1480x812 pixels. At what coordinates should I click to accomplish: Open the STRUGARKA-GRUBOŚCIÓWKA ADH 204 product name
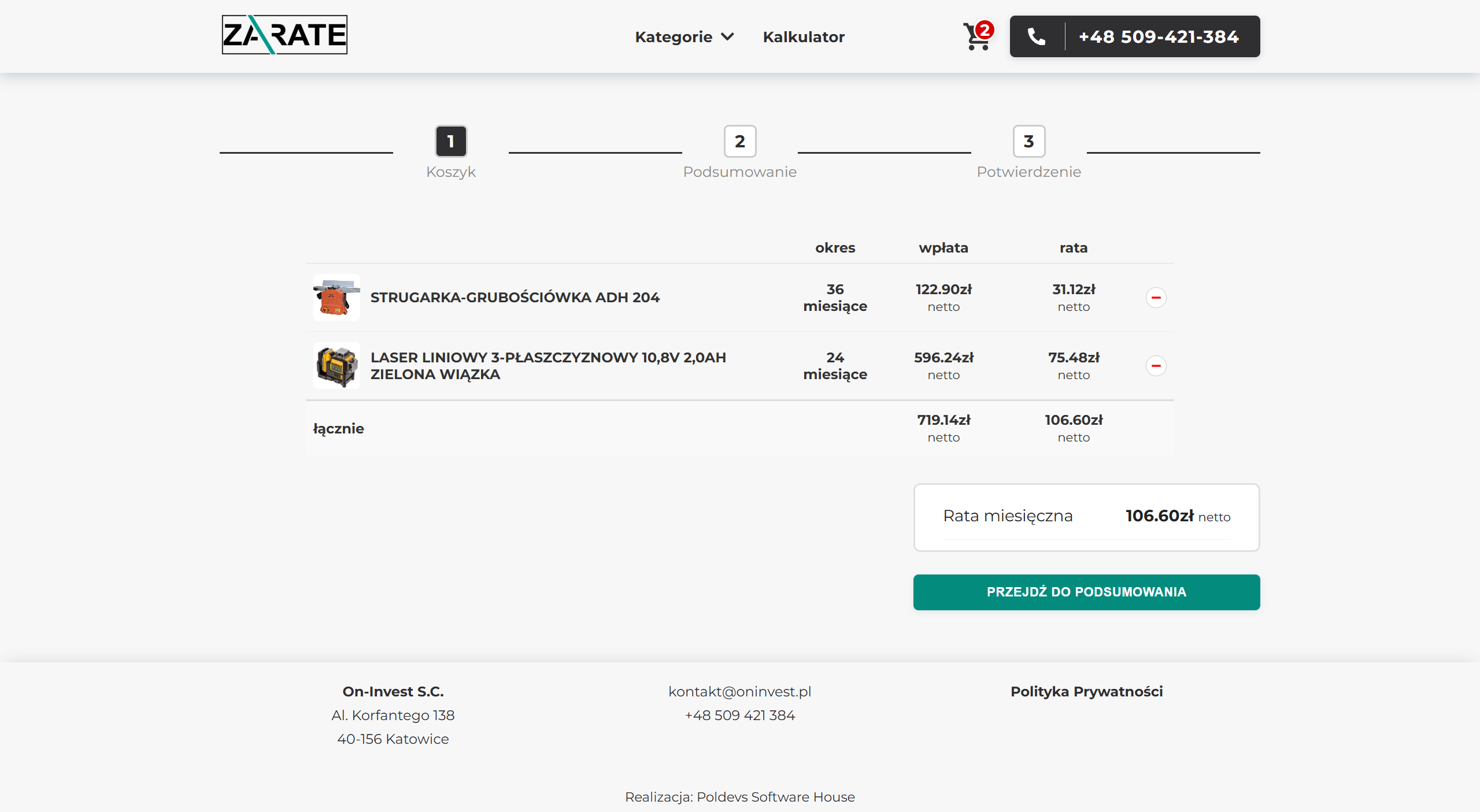point(515,297)
